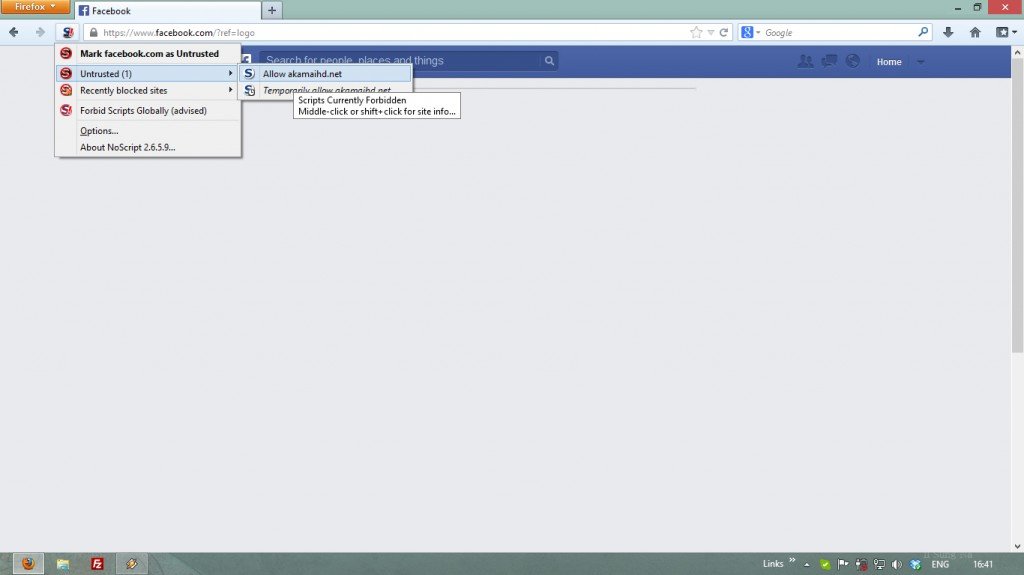Reload the page with the refresh icon
Image resolution: width=1024 pixels, height=575 pixels.
(x=724, y=32)
